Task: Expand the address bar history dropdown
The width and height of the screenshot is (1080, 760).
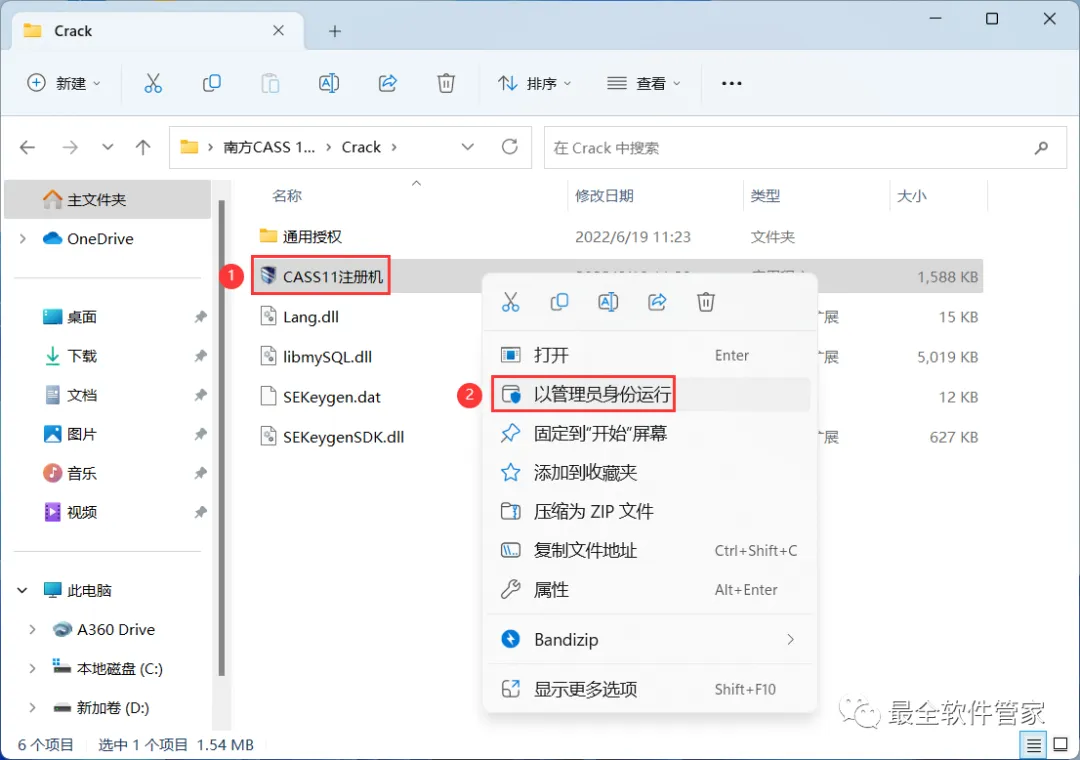Action: point(468,147)
